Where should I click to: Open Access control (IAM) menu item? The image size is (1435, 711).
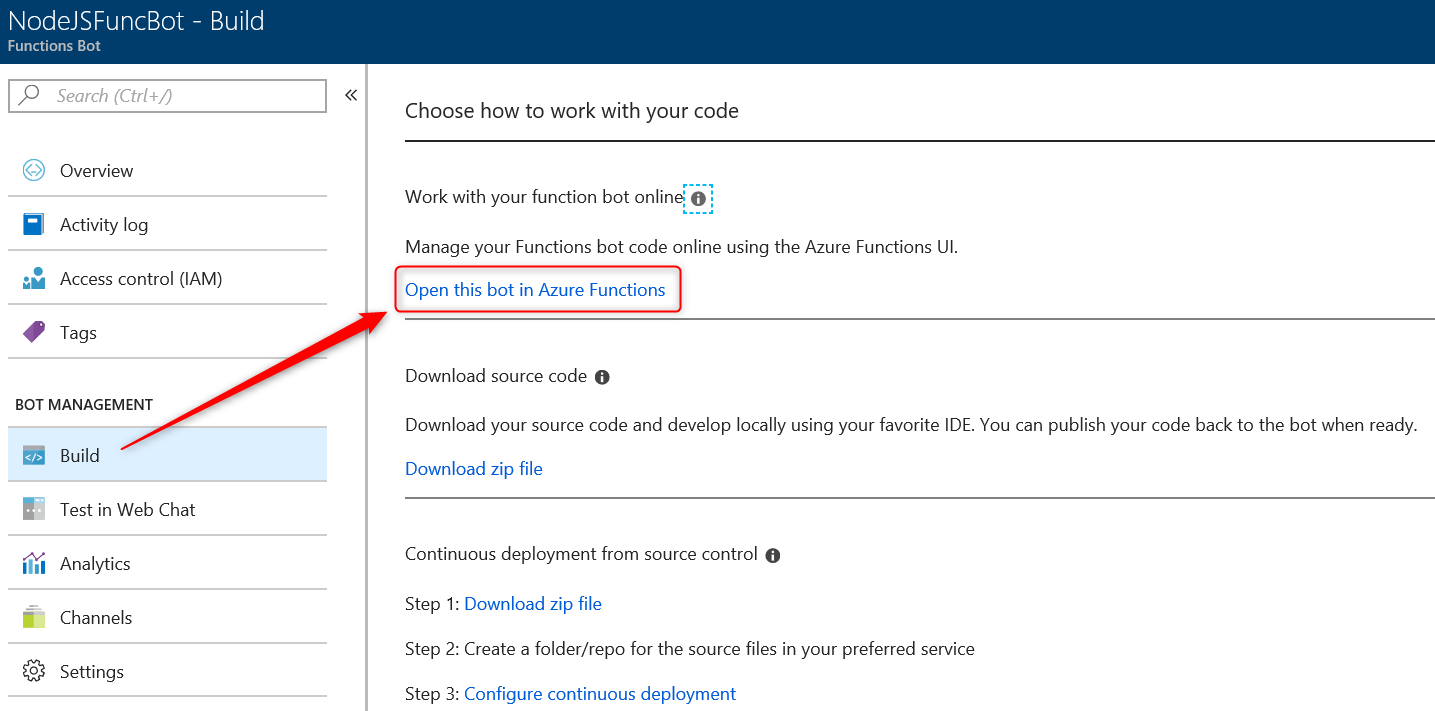(141, 279)
